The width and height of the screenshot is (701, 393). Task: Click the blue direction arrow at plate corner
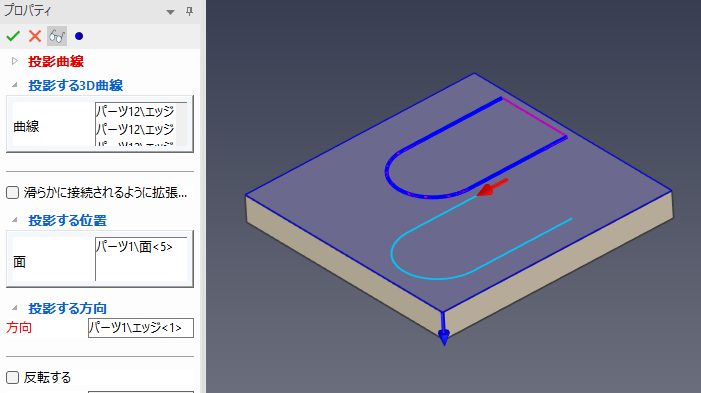click(443, 330)
